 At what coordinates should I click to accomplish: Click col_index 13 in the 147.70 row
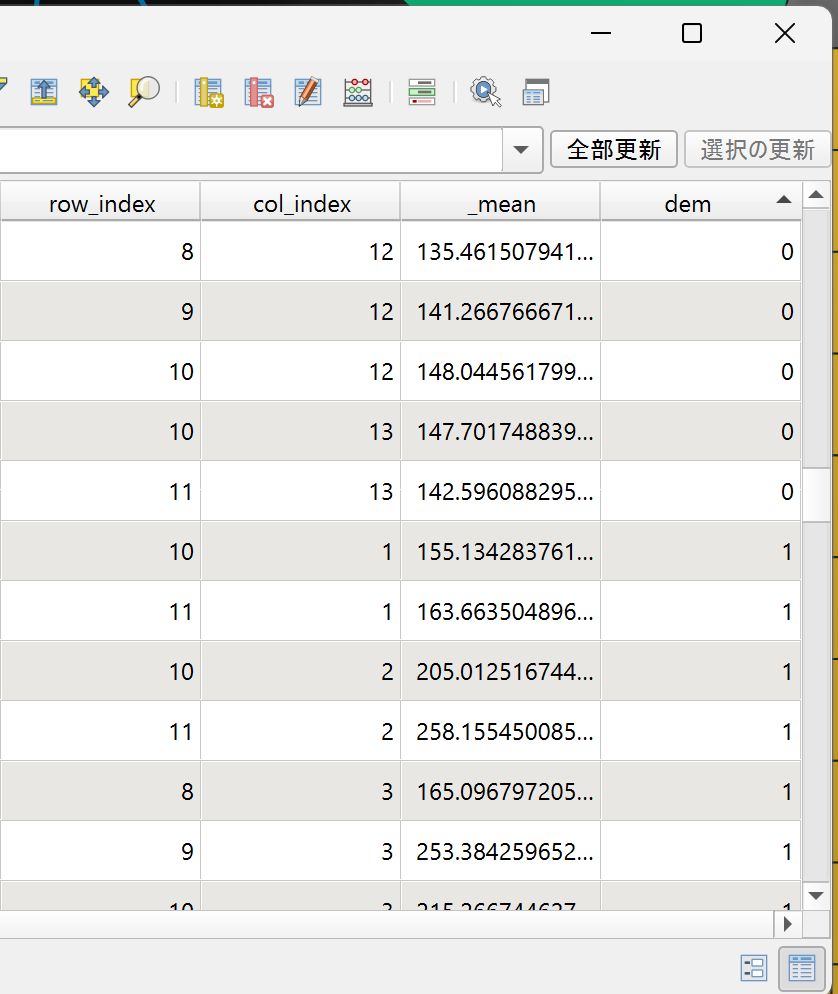point(301,432)
